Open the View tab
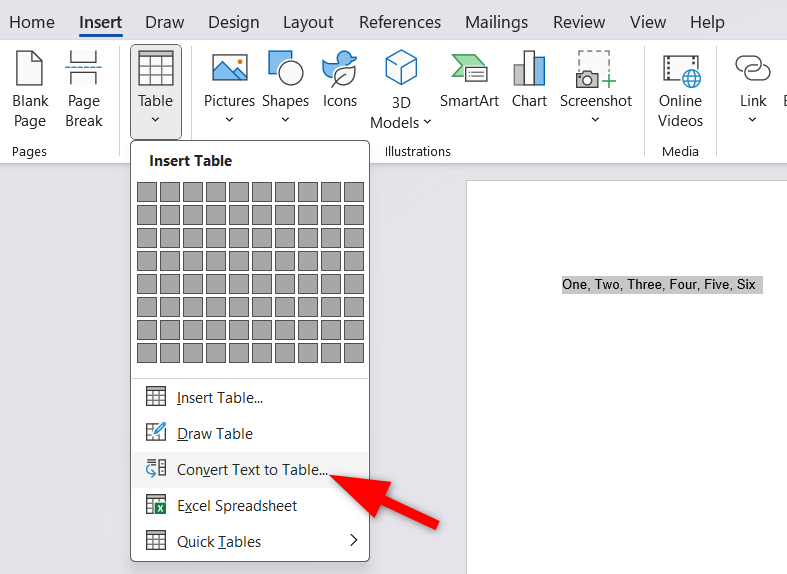Screen dimensions: 787x574 (x=648, y=22)
